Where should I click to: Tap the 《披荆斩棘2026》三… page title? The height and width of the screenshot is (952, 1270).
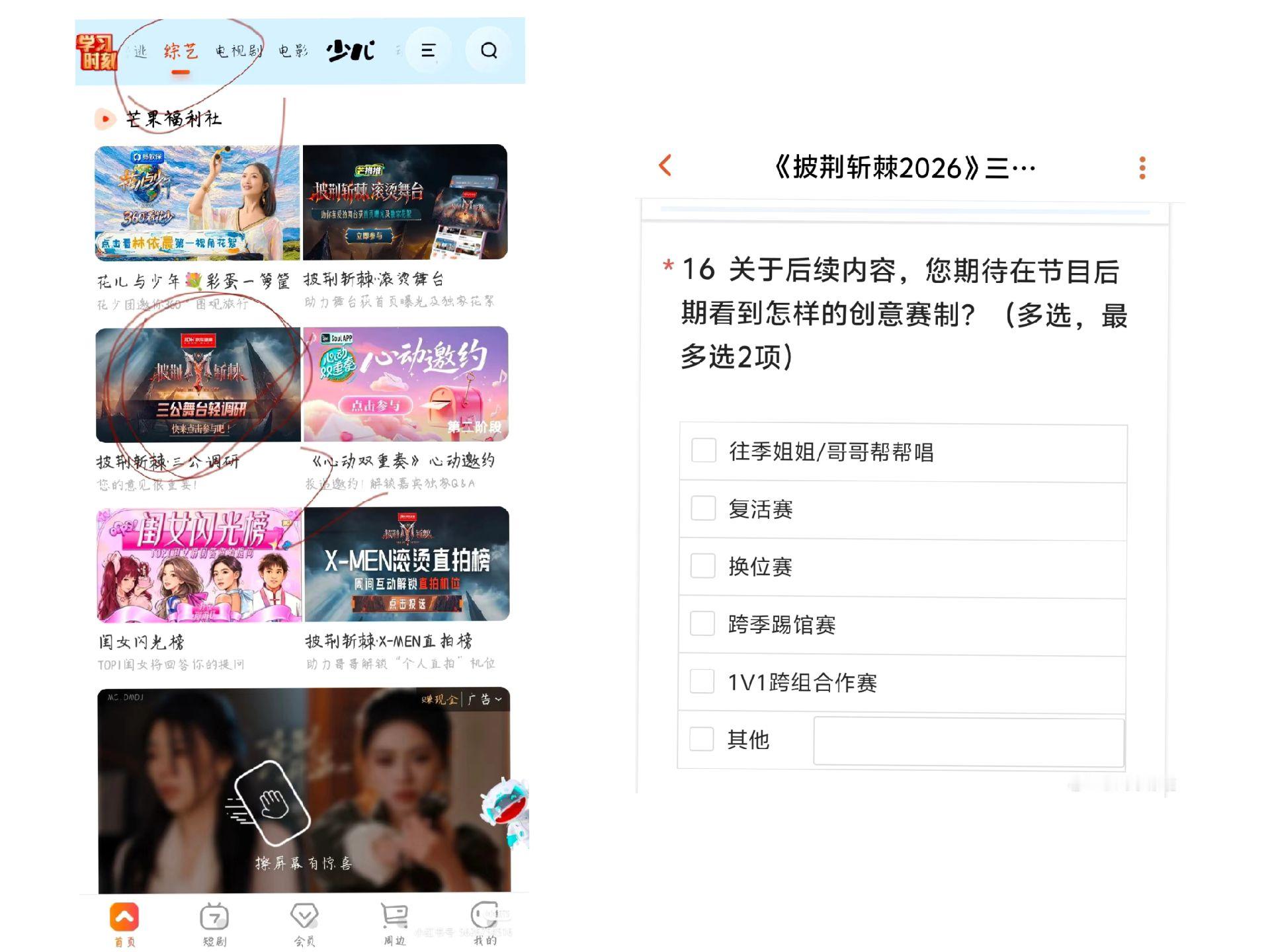[904, 168]
